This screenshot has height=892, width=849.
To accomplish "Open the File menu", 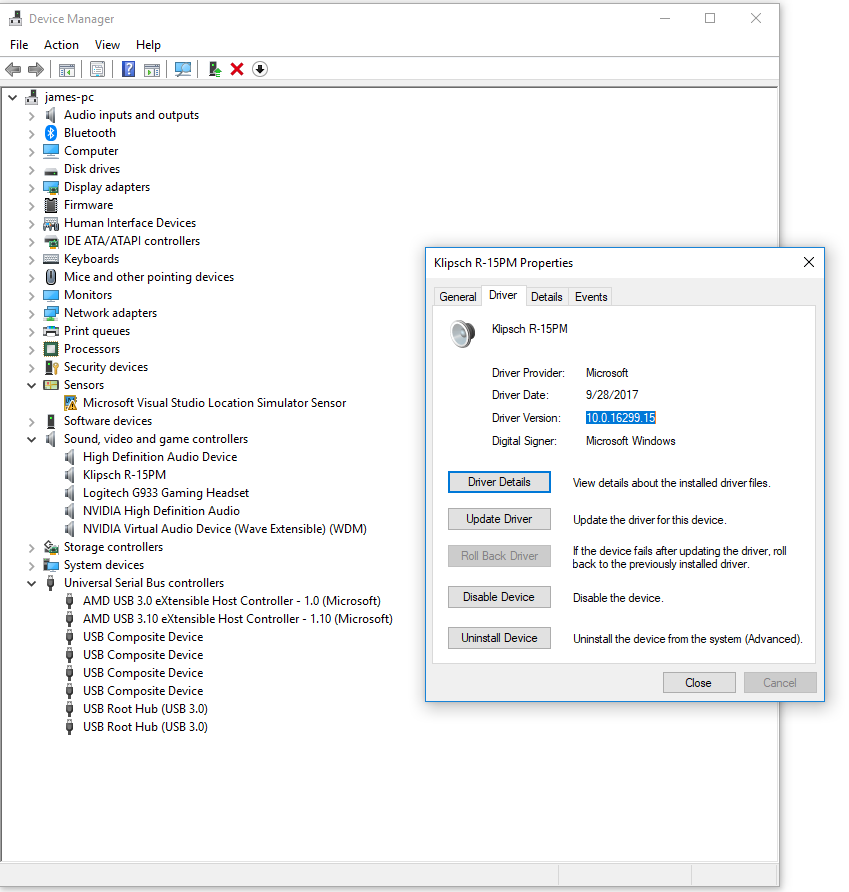I will pyautogui.click(x=19, y=45).
